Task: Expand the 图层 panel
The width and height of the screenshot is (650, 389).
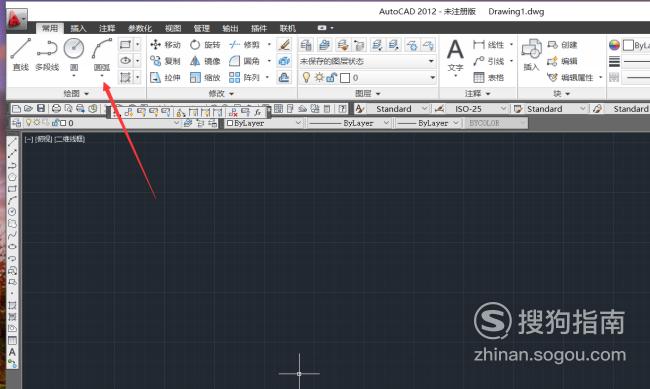Action: pyautogui.click(x=368, y=94)
